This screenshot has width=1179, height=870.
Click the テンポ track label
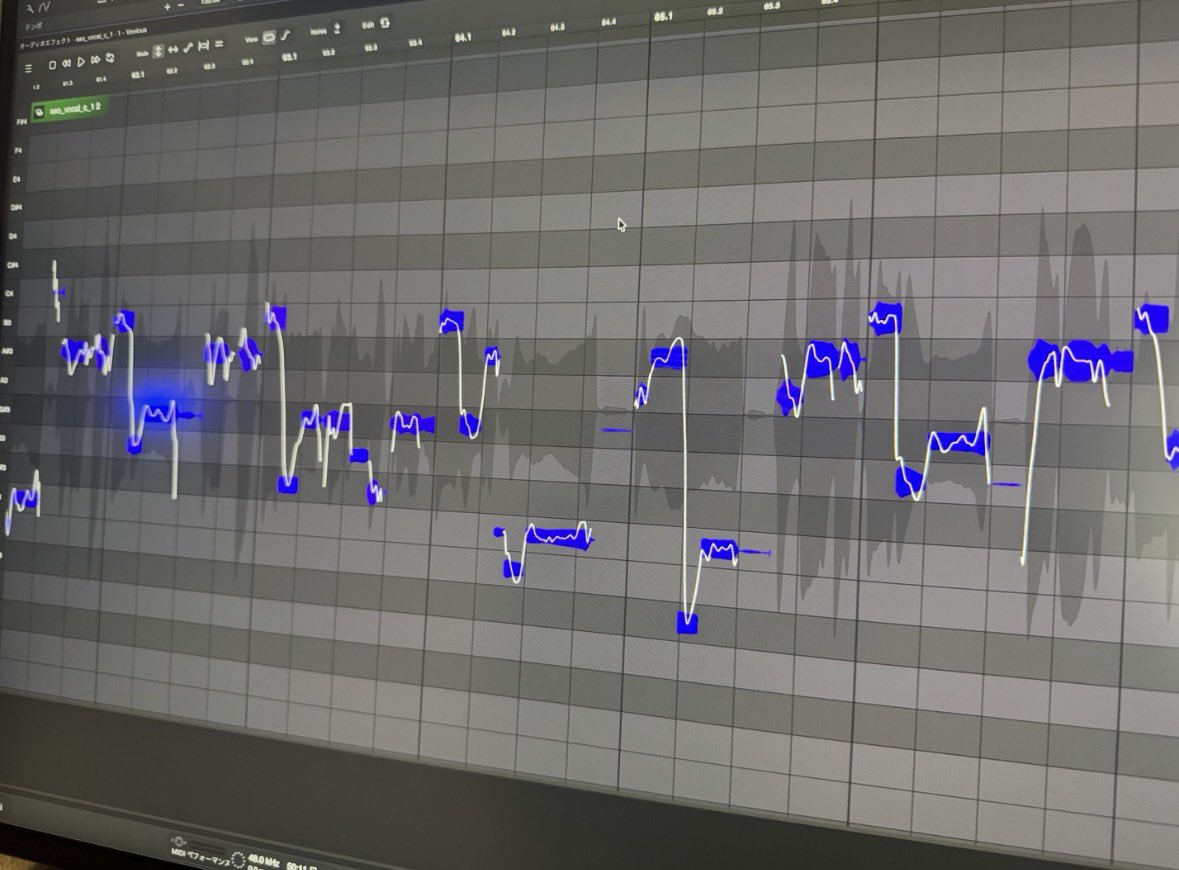pyautogui.click(x=34, y=26)
